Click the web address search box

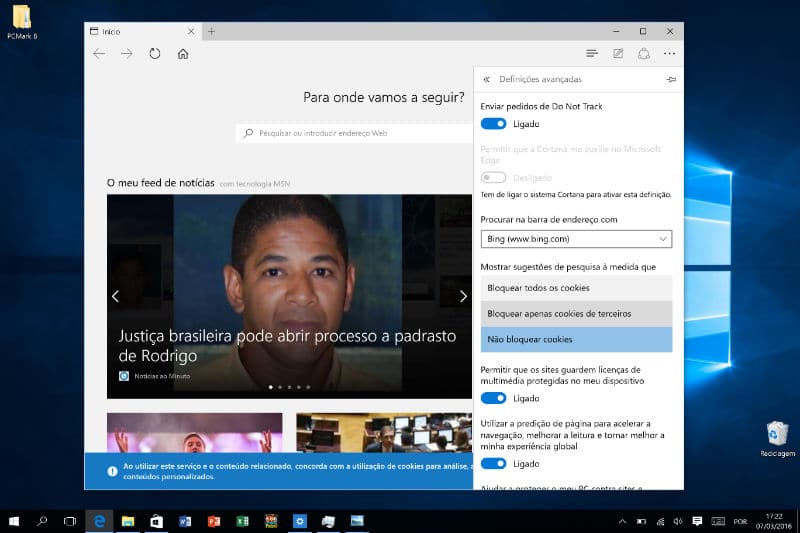pos(355,133)
